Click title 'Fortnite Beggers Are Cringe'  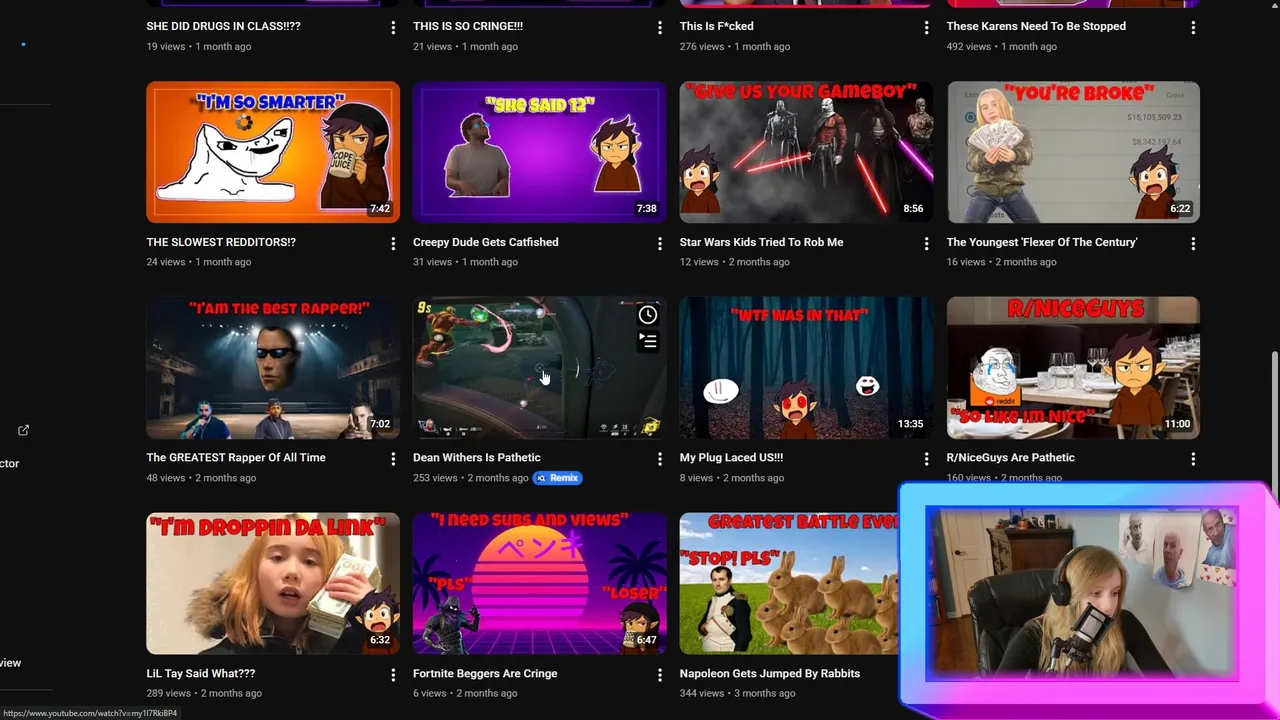pos(485,673)
